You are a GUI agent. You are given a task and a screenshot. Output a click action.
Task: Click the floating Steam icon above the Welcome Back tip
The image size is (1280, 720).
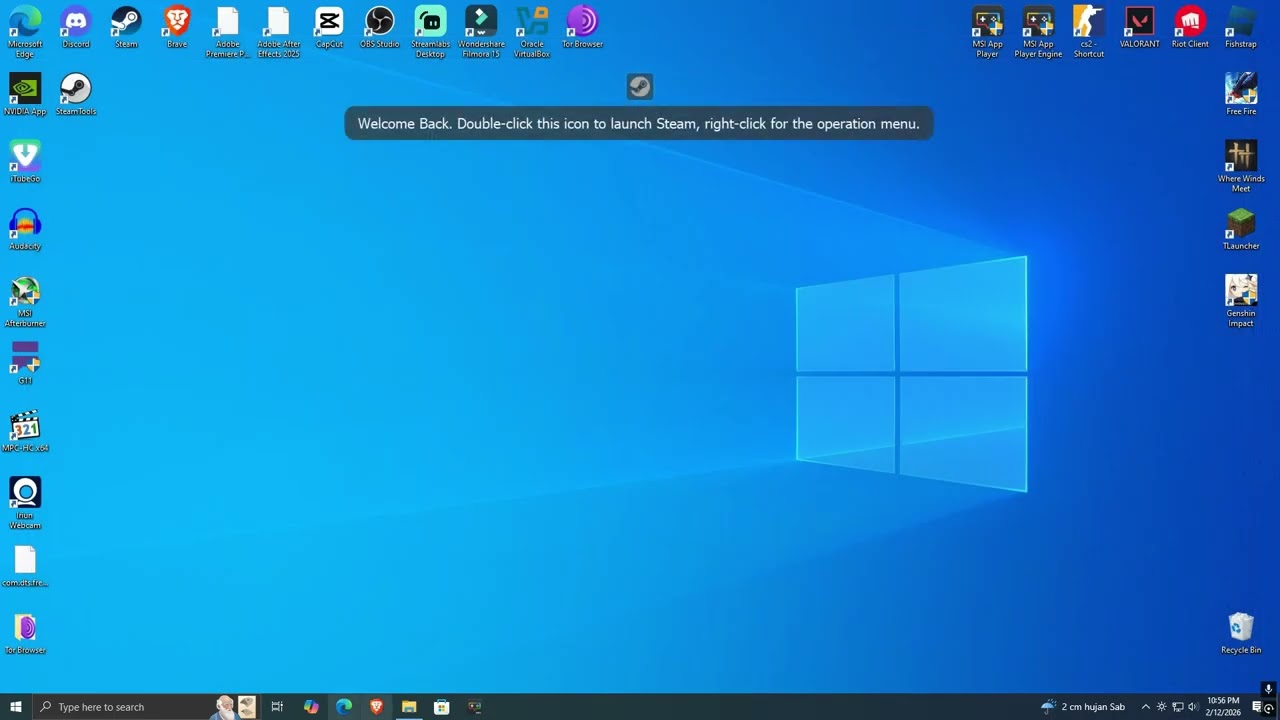640,87
